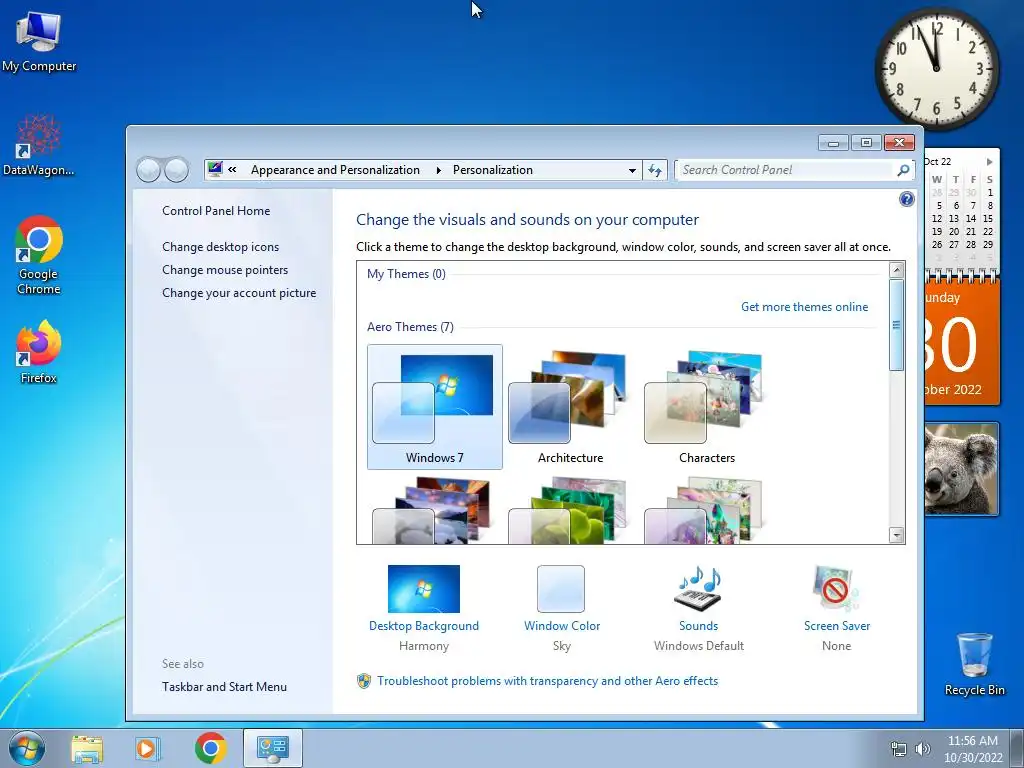Select the Characters theme
Image resolution: width=1024 pixels, height=768 pixels.
pos(707,407)
